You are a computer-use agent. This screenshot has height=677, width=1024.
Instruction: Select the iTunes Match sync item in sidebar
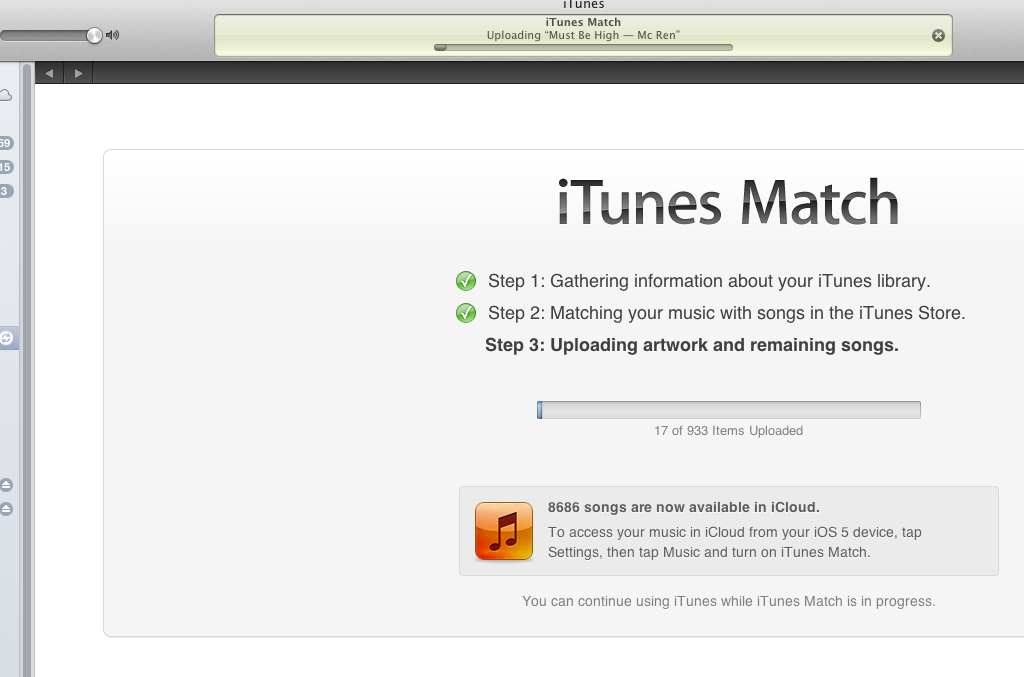point(9,338)
